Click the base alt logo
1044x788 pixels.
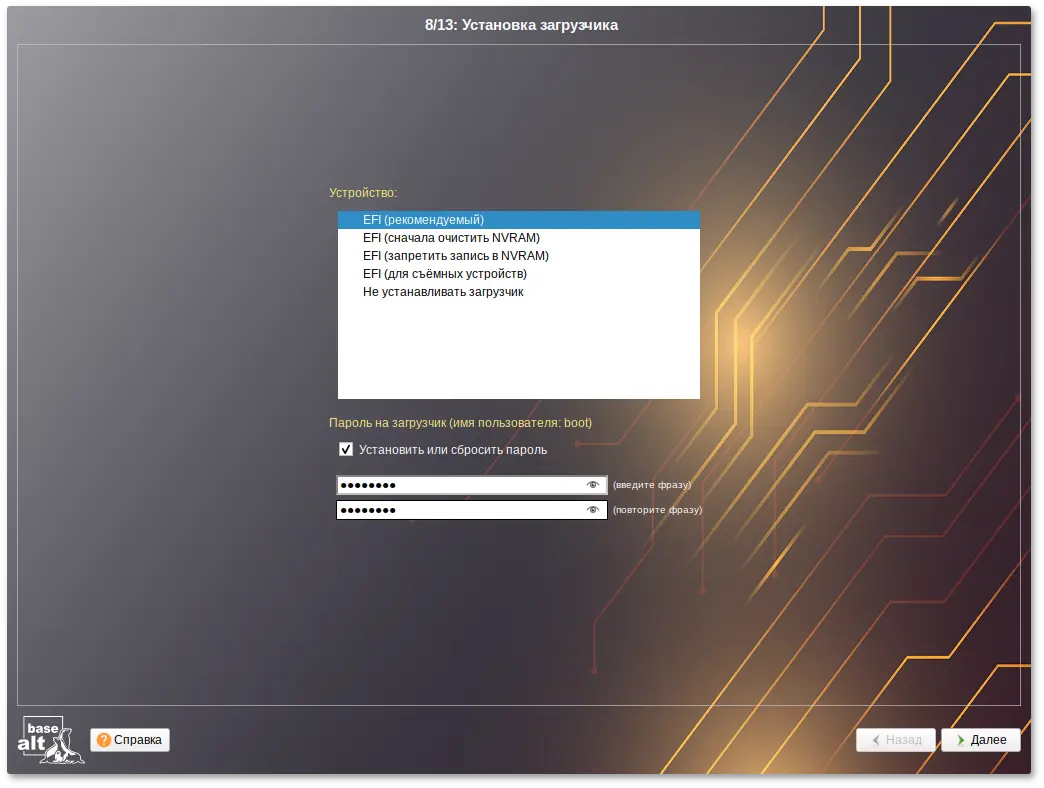(51, 740)
